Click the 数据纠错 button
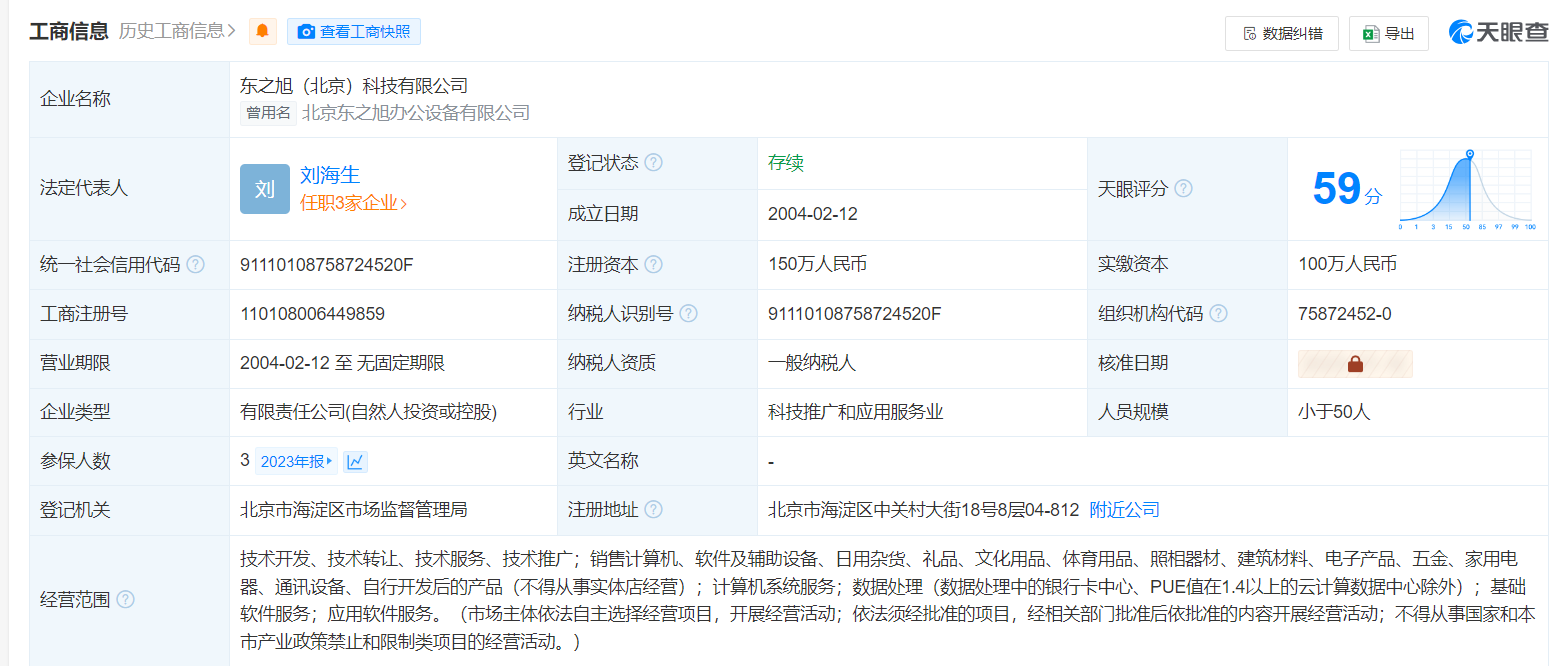Viewport: 1561px width, 666px height. (1282, 33)
